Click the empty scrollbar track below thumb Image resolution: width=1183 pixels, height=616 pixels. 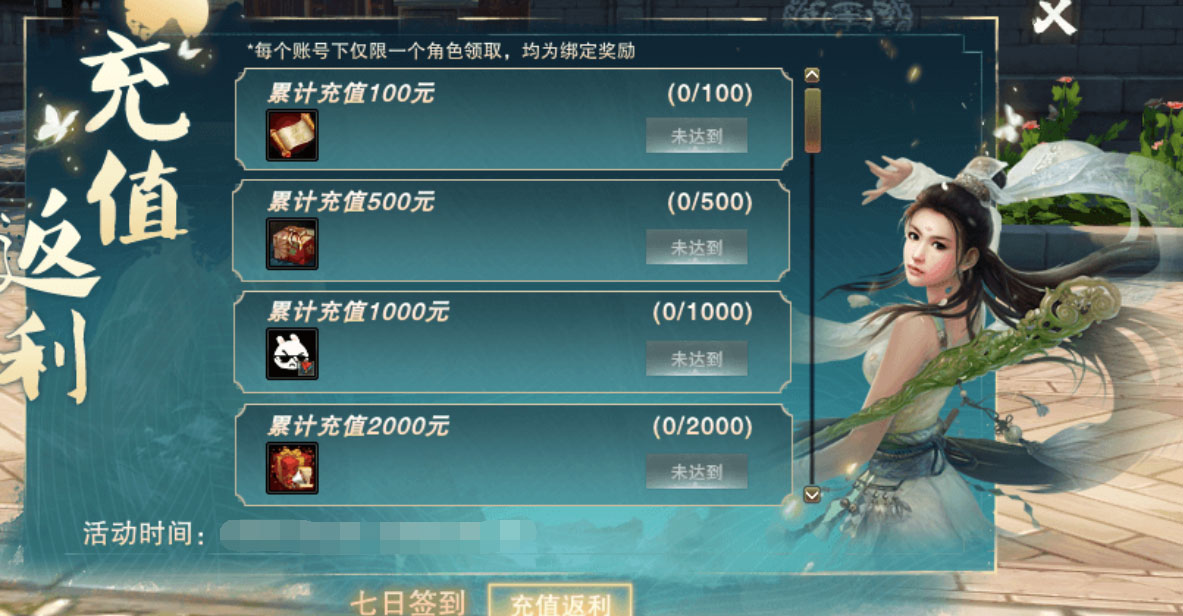click(x=813, y=317)
